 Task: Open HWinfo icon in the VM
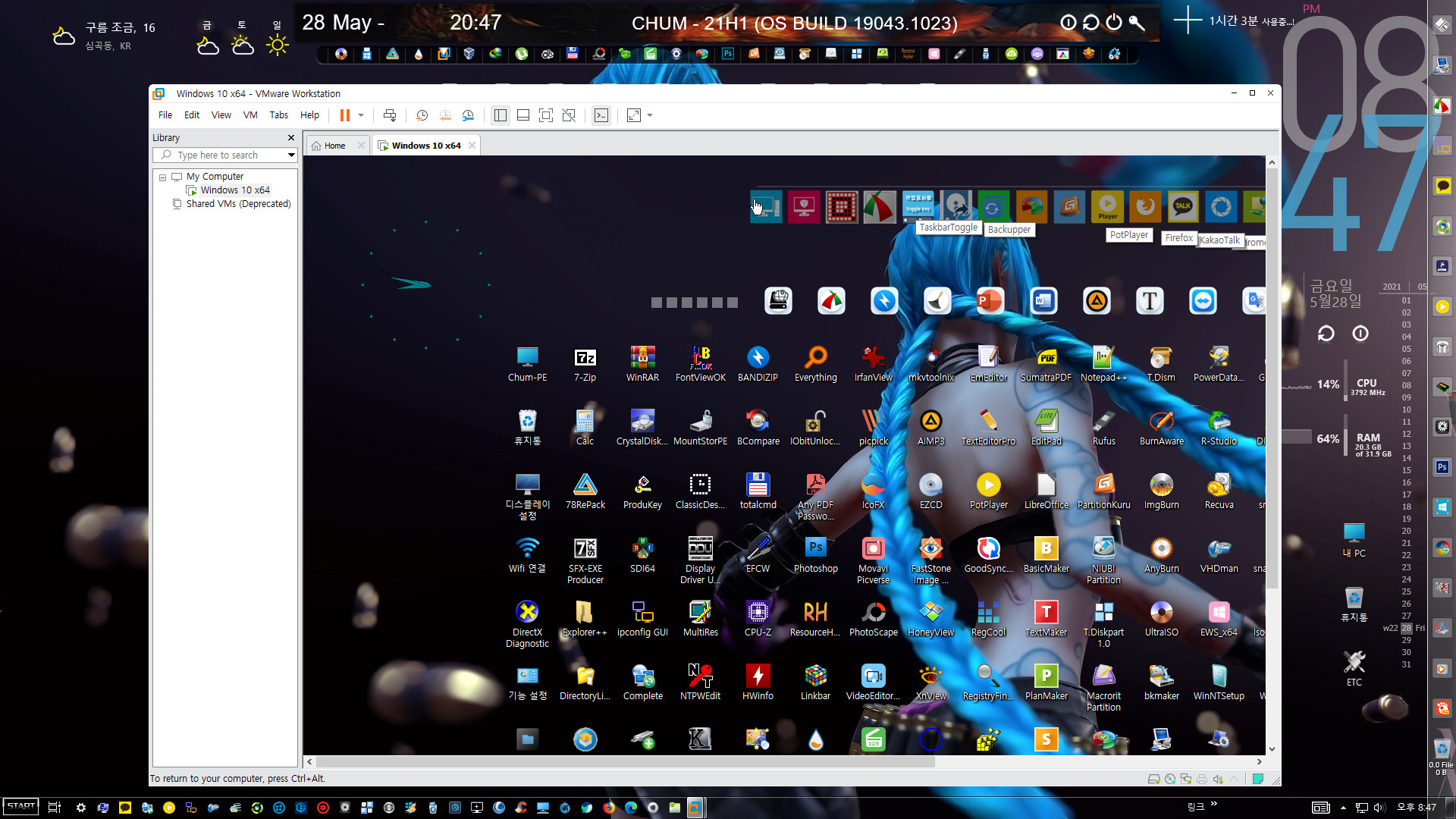758,682
